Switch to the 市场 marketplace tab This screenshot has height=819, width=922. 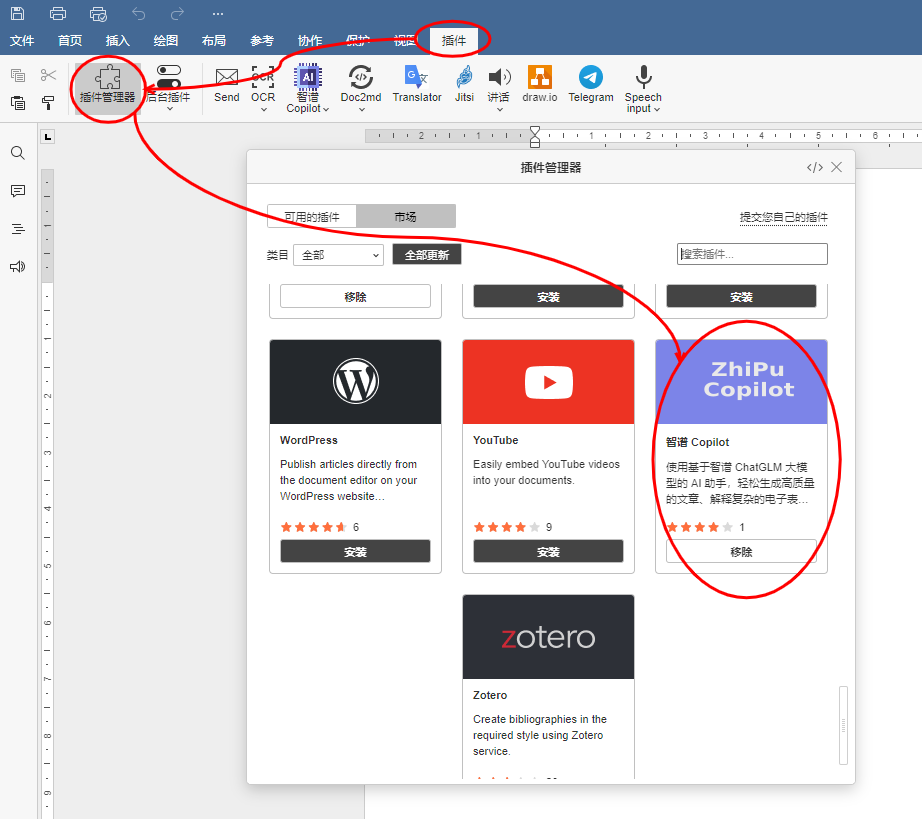click(406, 216)
